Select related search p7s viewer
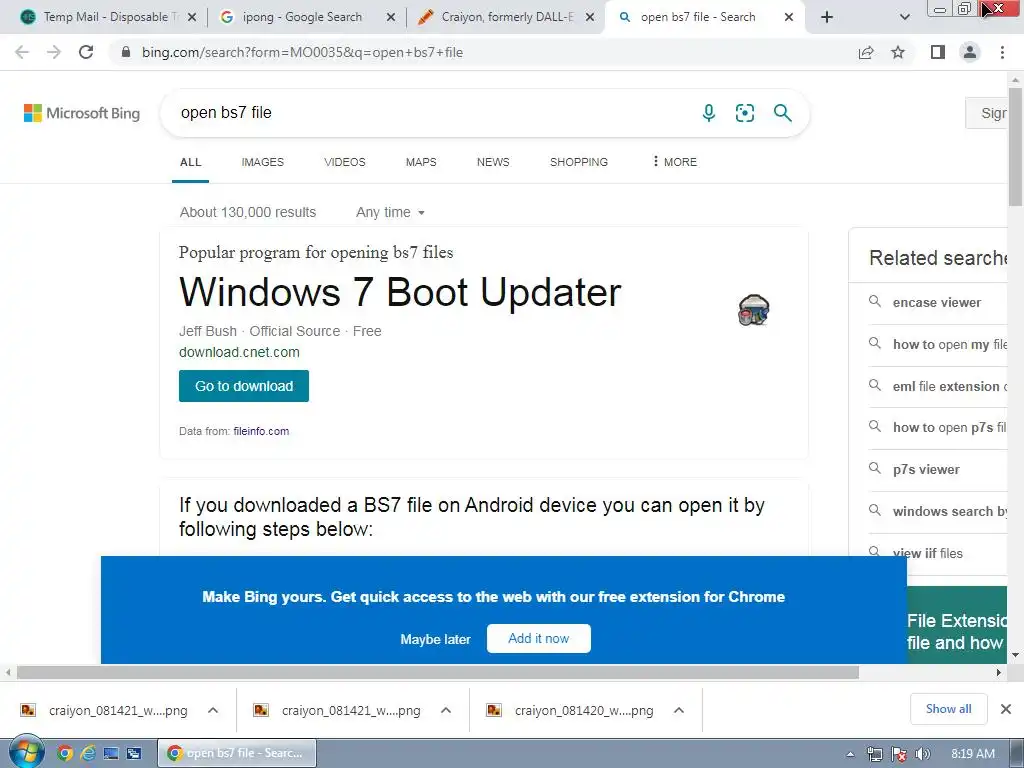The image size is (1024, 768). click(926, 470)
